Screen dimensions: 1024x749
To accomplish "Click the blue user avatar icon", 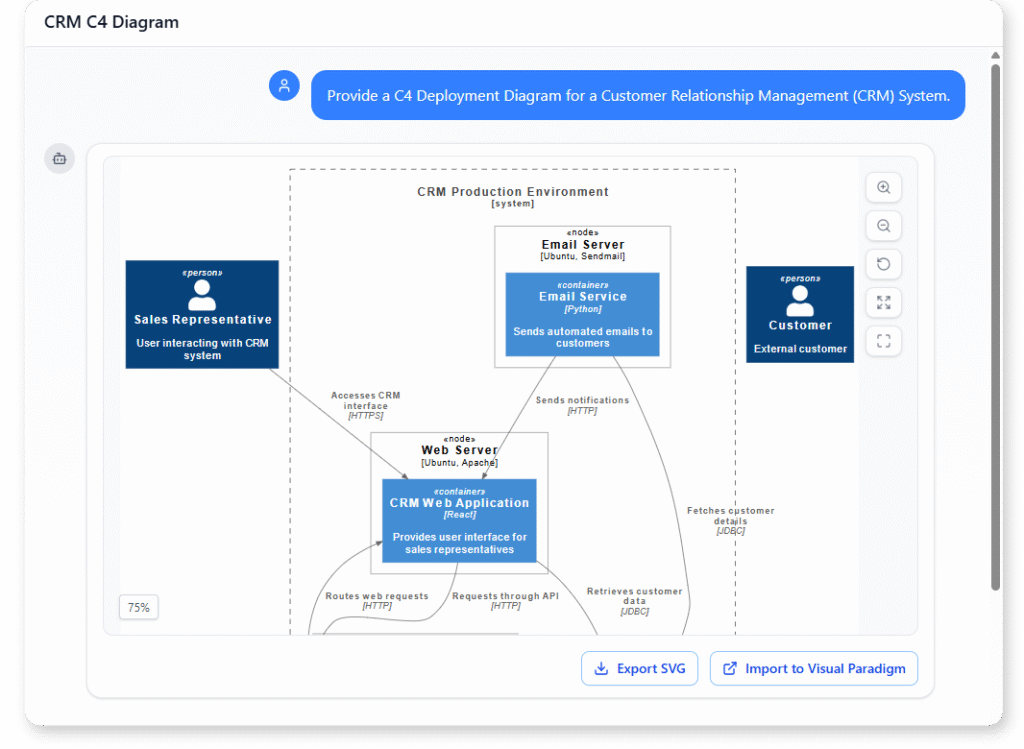I will click(x=284, y=86).
